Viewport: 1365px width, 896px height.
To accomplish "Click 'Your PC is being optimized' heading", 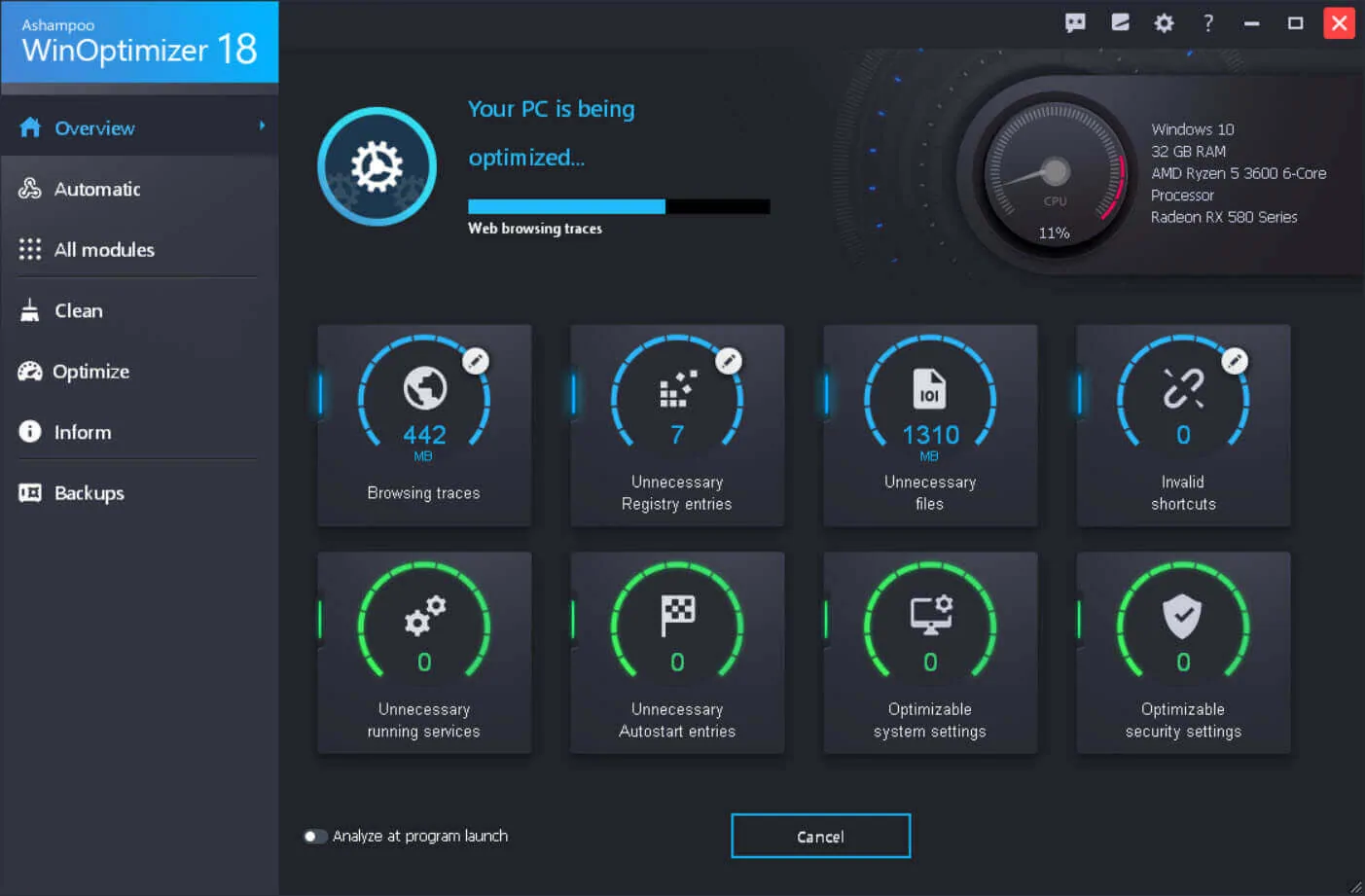I will click(x=552, y=133).
